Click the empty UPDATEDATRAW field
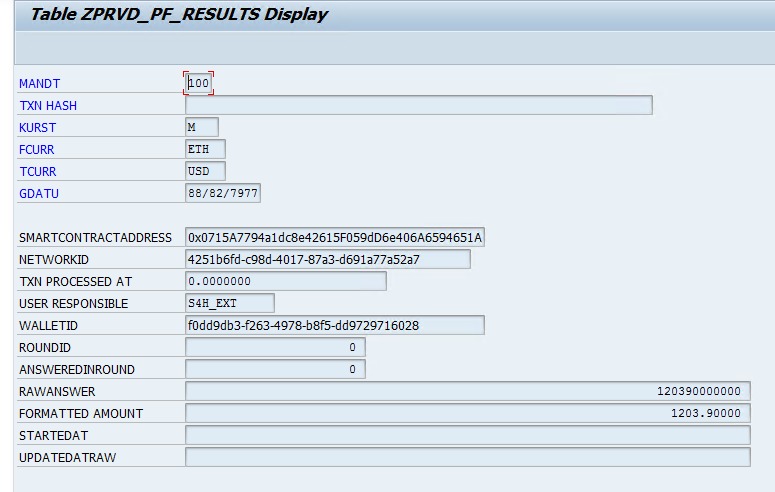This screenshot has width=775, height=492. (468, 457)
